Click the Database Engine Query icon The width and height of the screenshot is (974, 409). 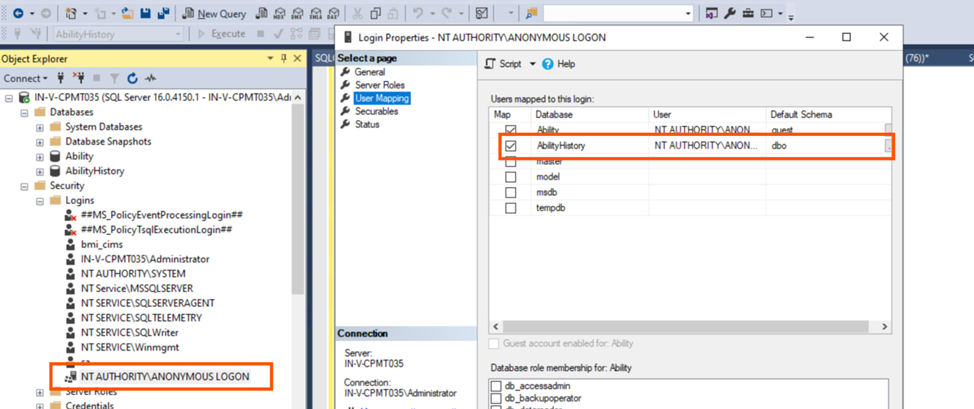coord(262,14)
